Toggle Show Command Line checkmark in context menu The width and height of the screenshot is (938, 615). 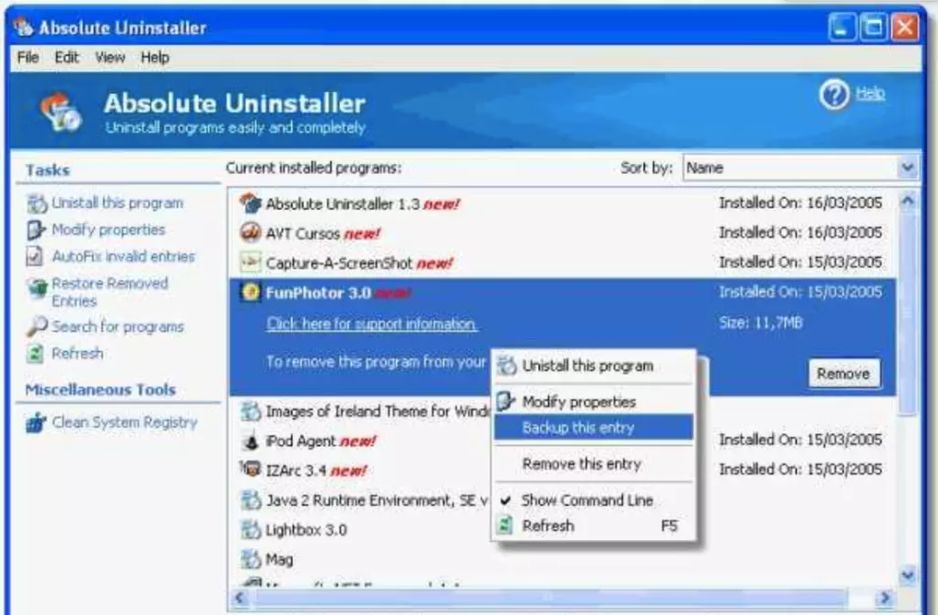point(505,500)
